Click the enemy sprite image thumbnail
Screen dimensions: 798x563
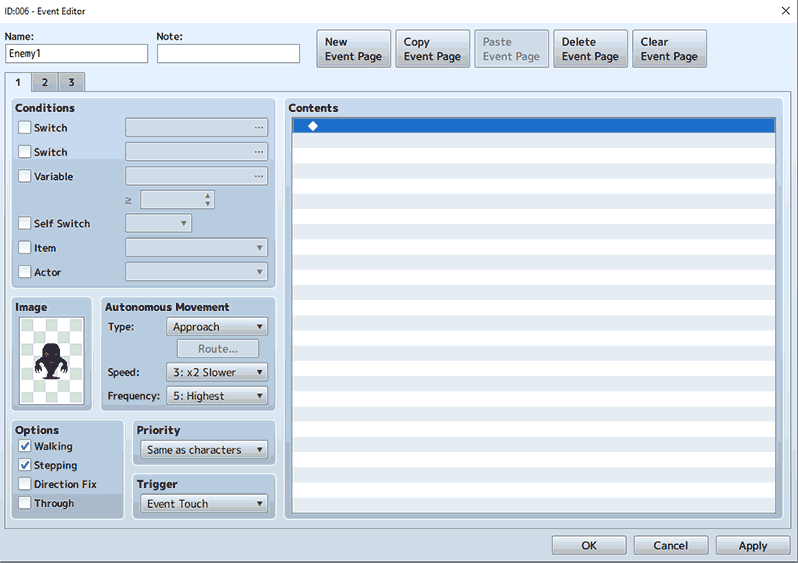coord(51,361)
